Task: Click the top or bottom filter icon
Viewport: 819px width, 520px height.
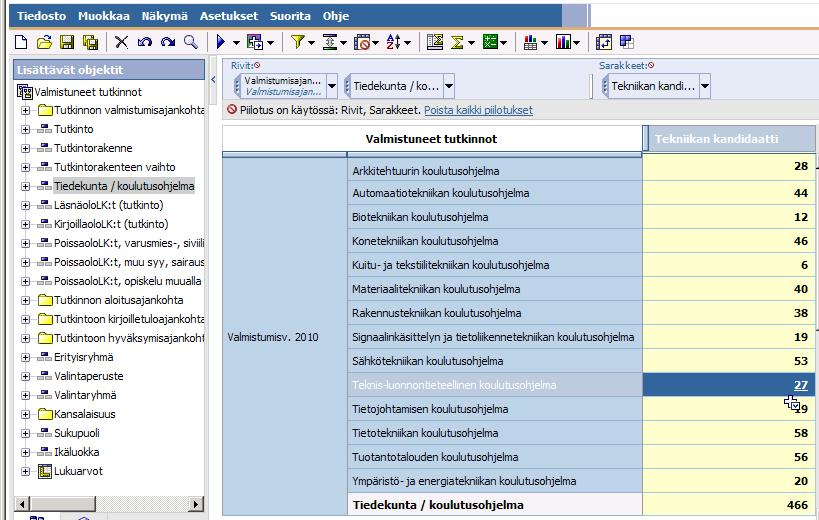Action: [x=330, y=42]
